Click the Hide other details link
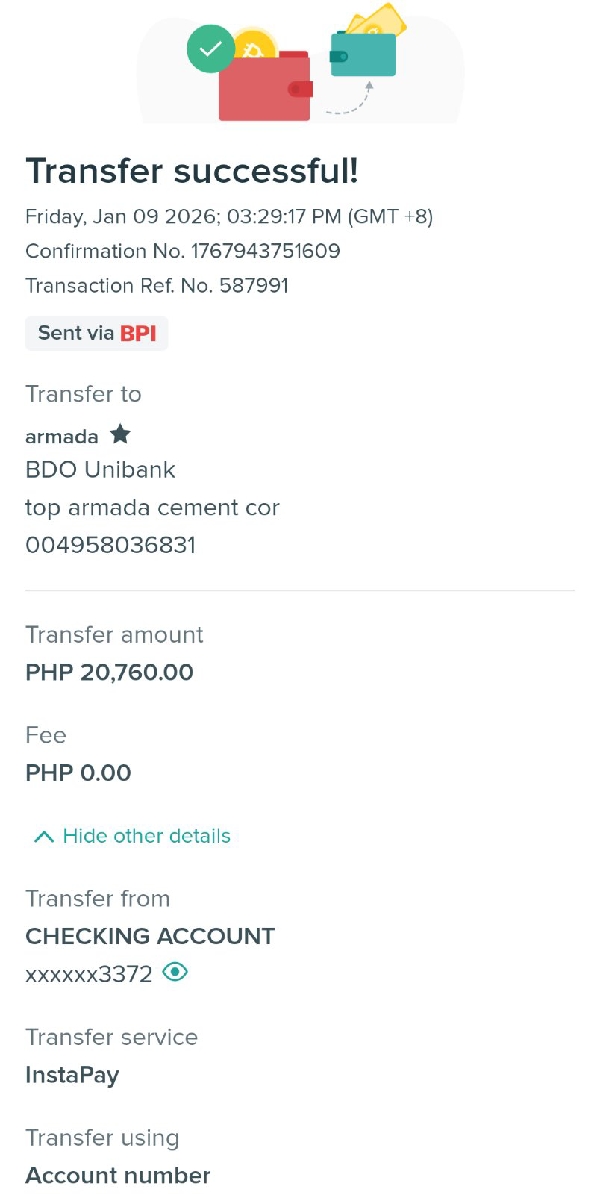The height and width of the screenshot is (1195, 600). 146,836
